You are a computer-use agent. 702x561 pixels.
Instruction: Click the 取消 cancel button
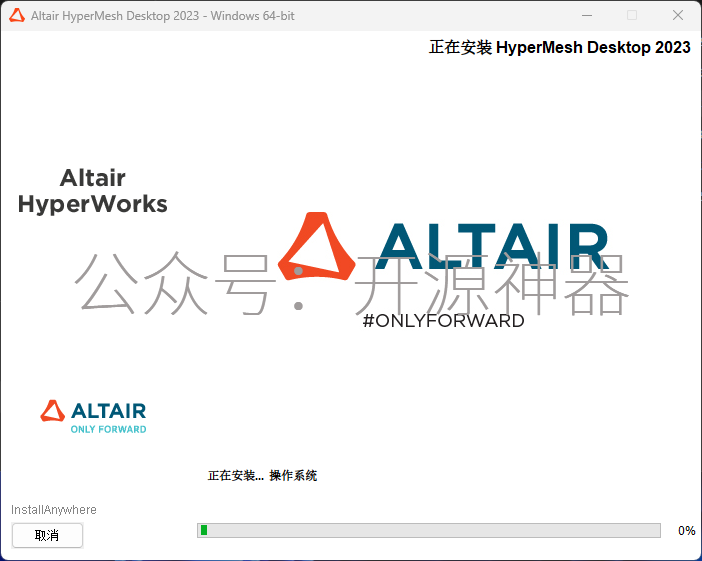coord(47,535)
